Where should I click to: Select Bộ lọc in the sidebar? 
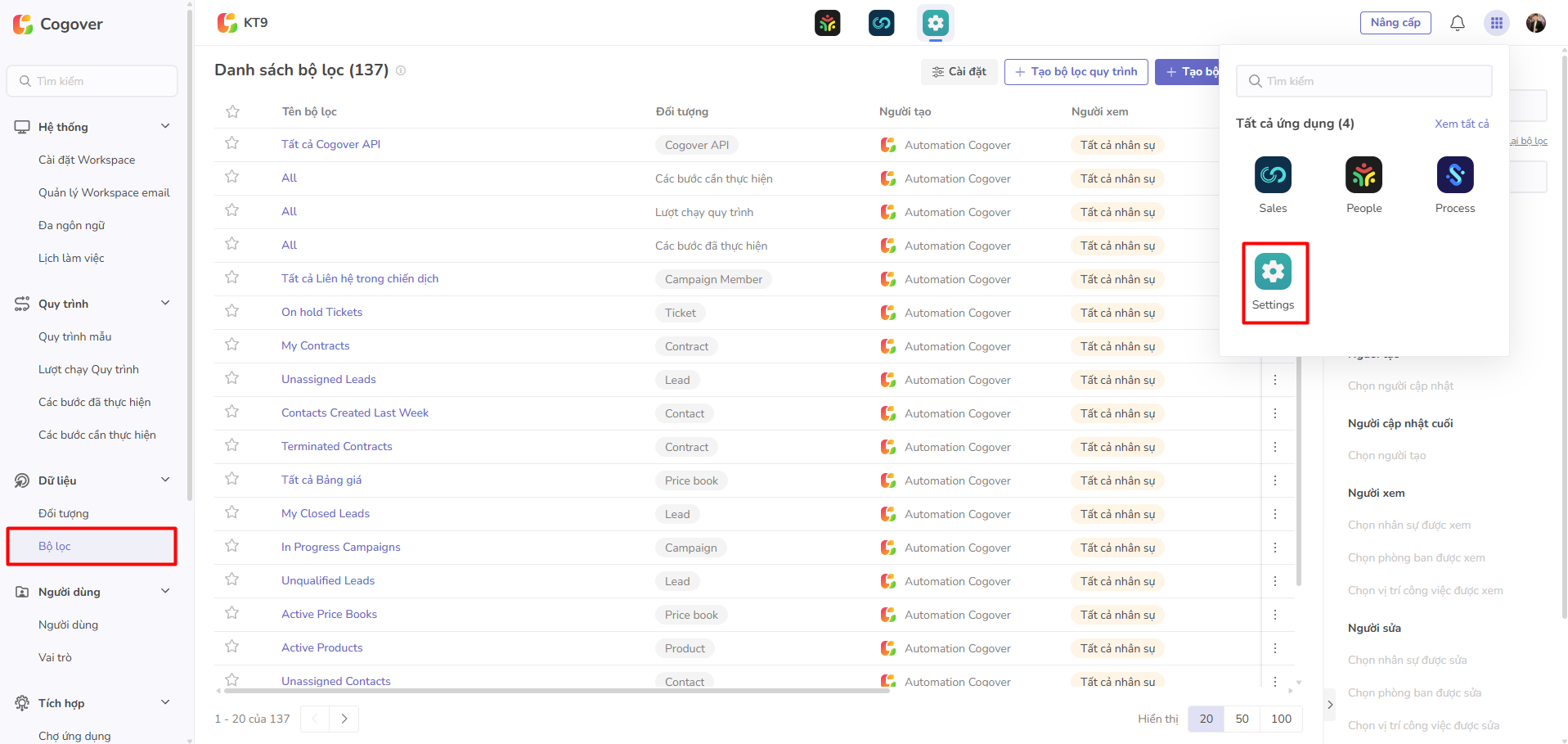(55, 546)
